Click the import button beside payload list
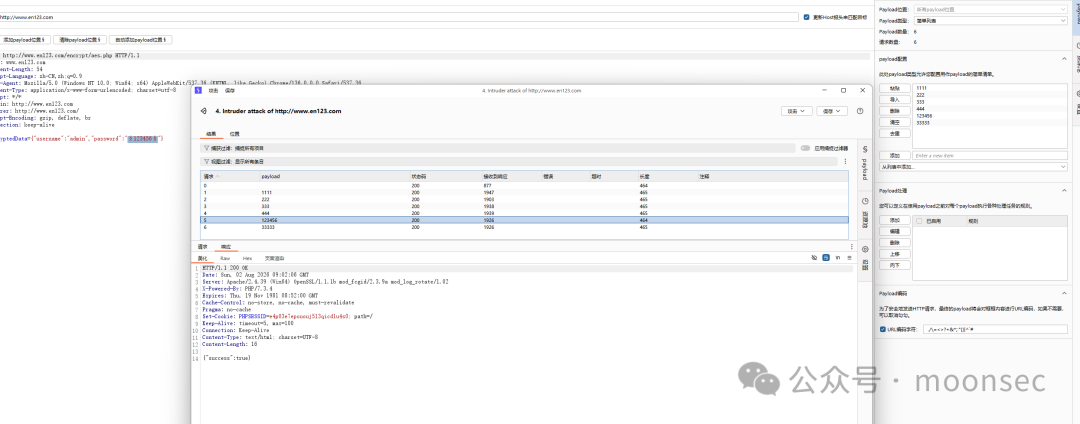The image size is (1080, 424). pos(895,99)
